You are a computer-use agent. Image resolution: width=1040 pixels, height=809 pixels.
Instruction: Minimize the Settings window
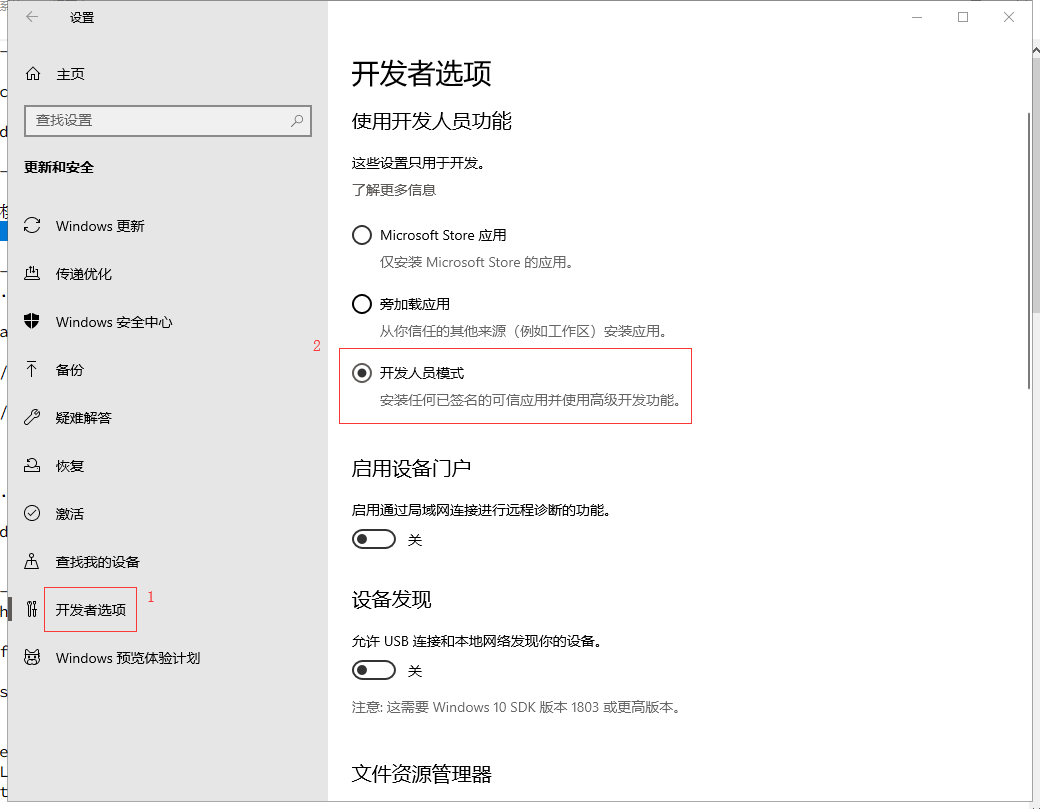[x=917, y=17]
